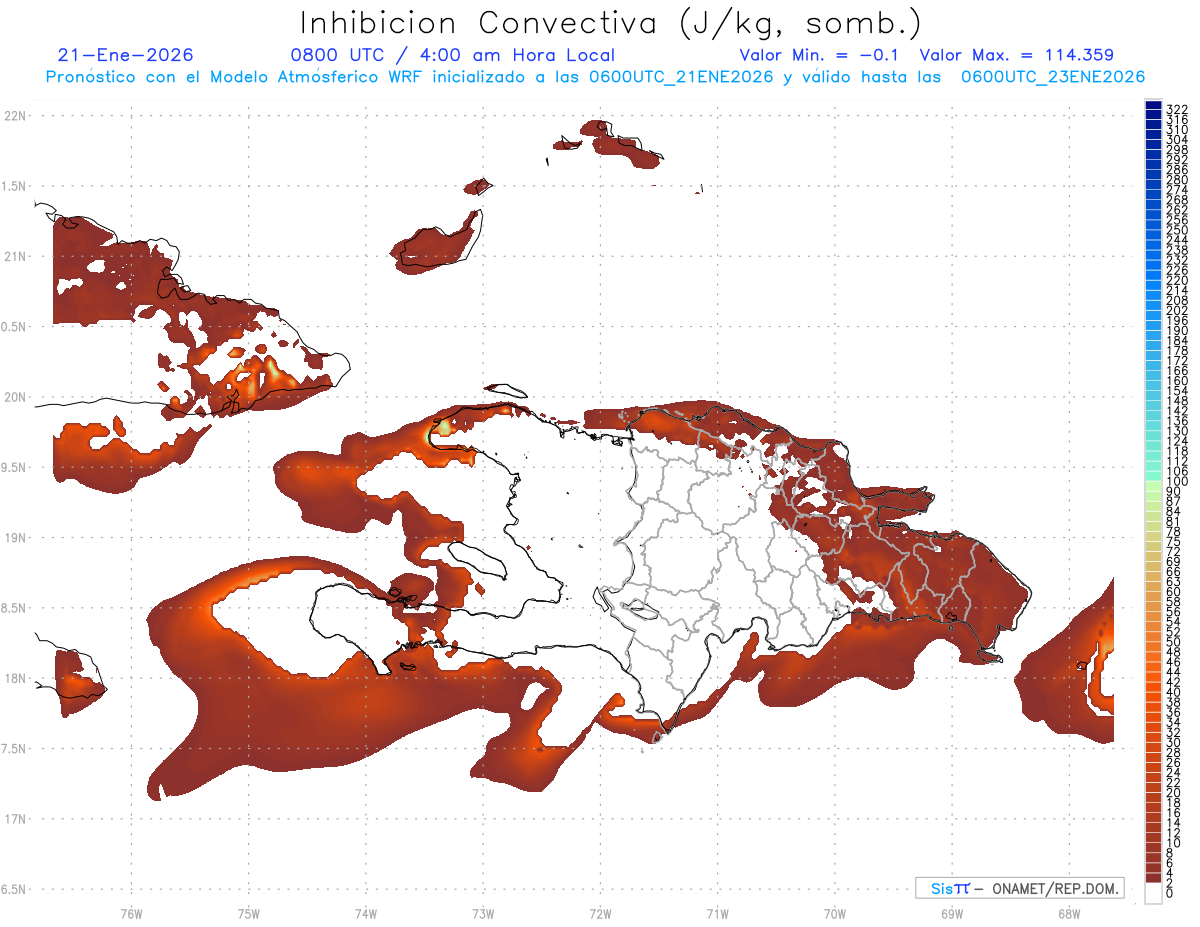
Task: Click the 'ONAMET/REP.DOM.' credit label
Action: click(x=1056, y=888)
